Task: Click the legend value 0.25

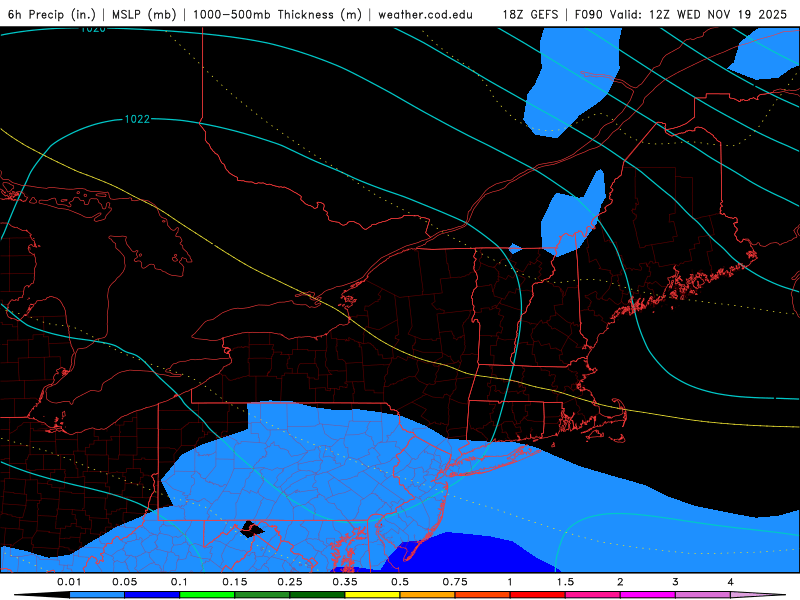Action: [x=290, y=582]
